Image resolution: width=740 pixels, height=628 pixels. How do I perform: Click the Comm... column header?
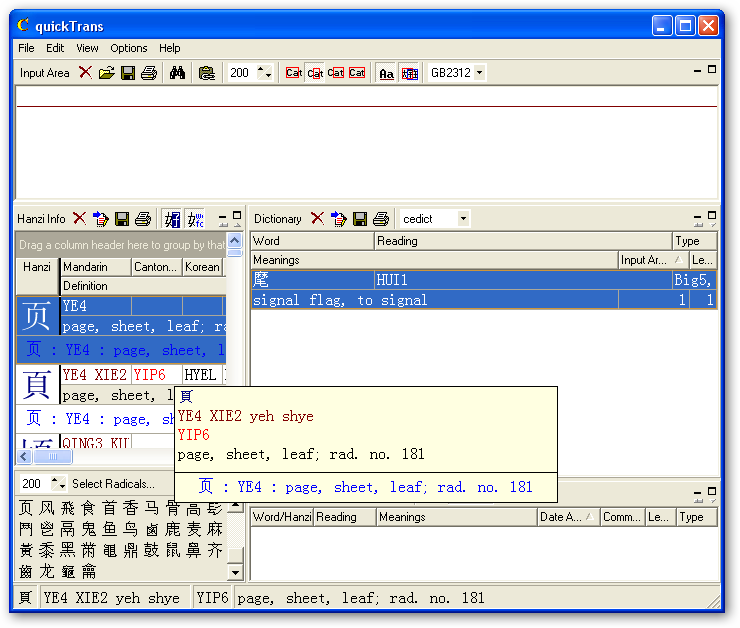pos(622,517)
